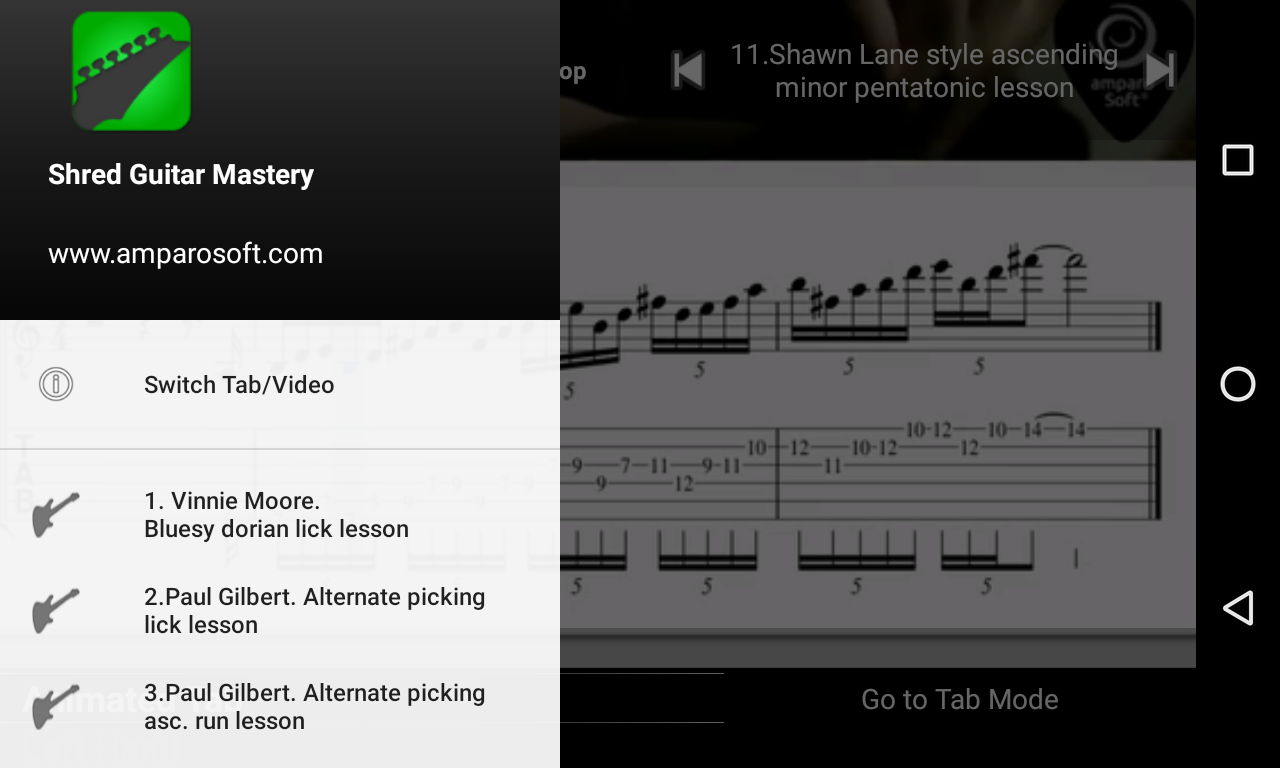Viewport: 1280px width, 768px height.
Task: Click the Shawn Lane lesson title text
Action: point(924,71)
